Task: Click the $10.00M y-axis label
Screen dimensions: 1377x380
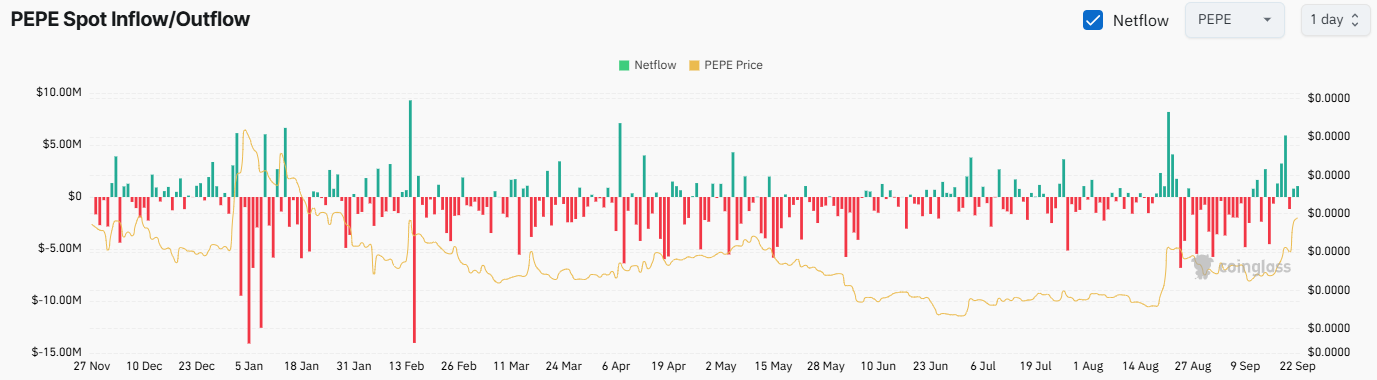Action: (59, 92)
